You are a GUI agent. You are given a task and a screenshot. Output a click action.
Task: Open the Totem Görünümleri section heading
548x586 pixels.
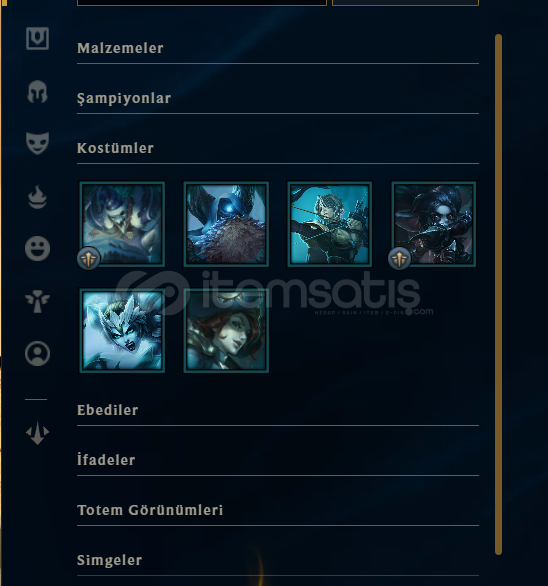pos(278,510)
